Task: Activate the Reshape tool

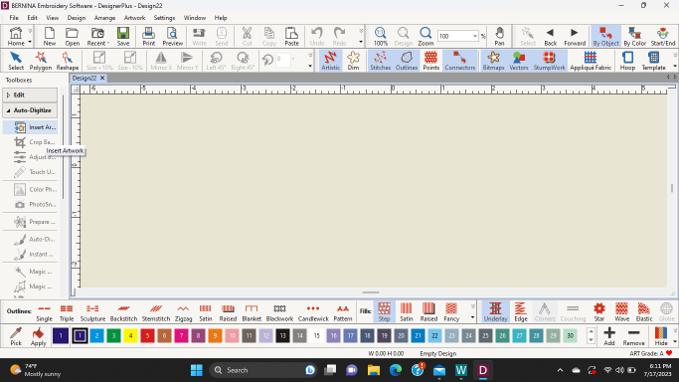Action: (67, 61)
